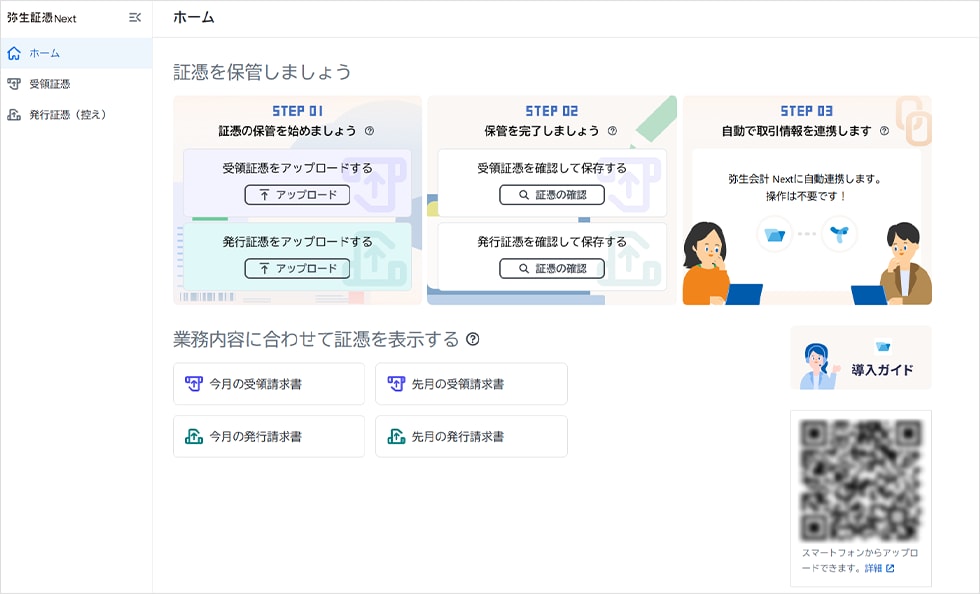Click the 弥生証憑 Next logo
The image size is (980, 594).
click(42, 18)
